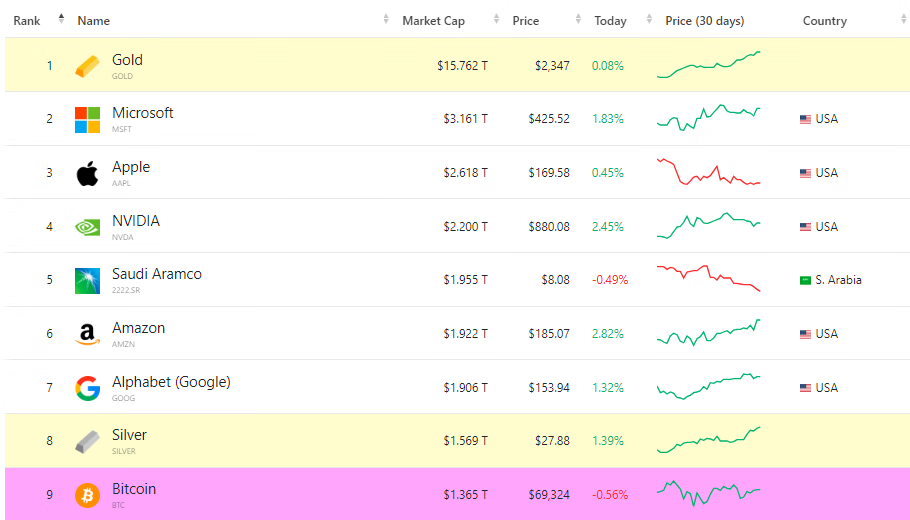Click the Gold bar icon
This screenshot has width=910, height=520.
[87, 66]
